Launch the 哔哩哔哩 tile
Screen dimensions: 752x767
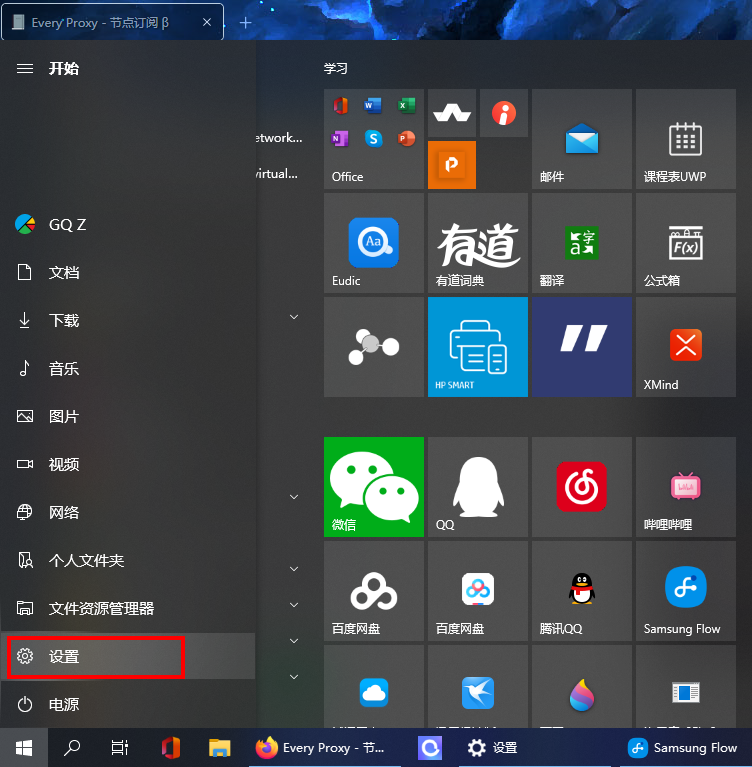[x=685, y=487]
